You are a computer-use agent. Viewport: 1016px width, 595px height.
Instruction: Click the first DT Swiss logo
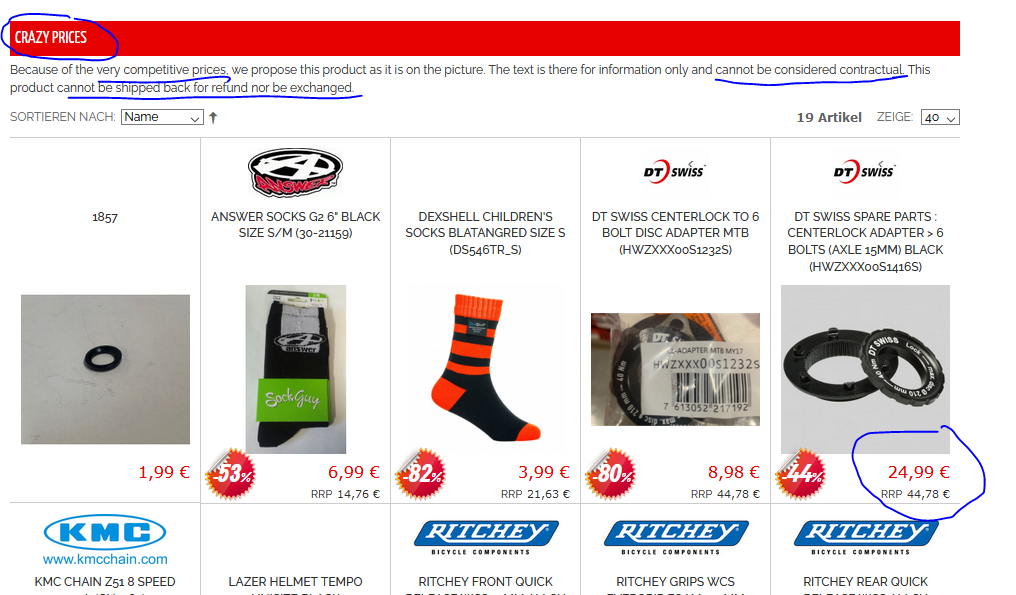(x=675, y=172)
